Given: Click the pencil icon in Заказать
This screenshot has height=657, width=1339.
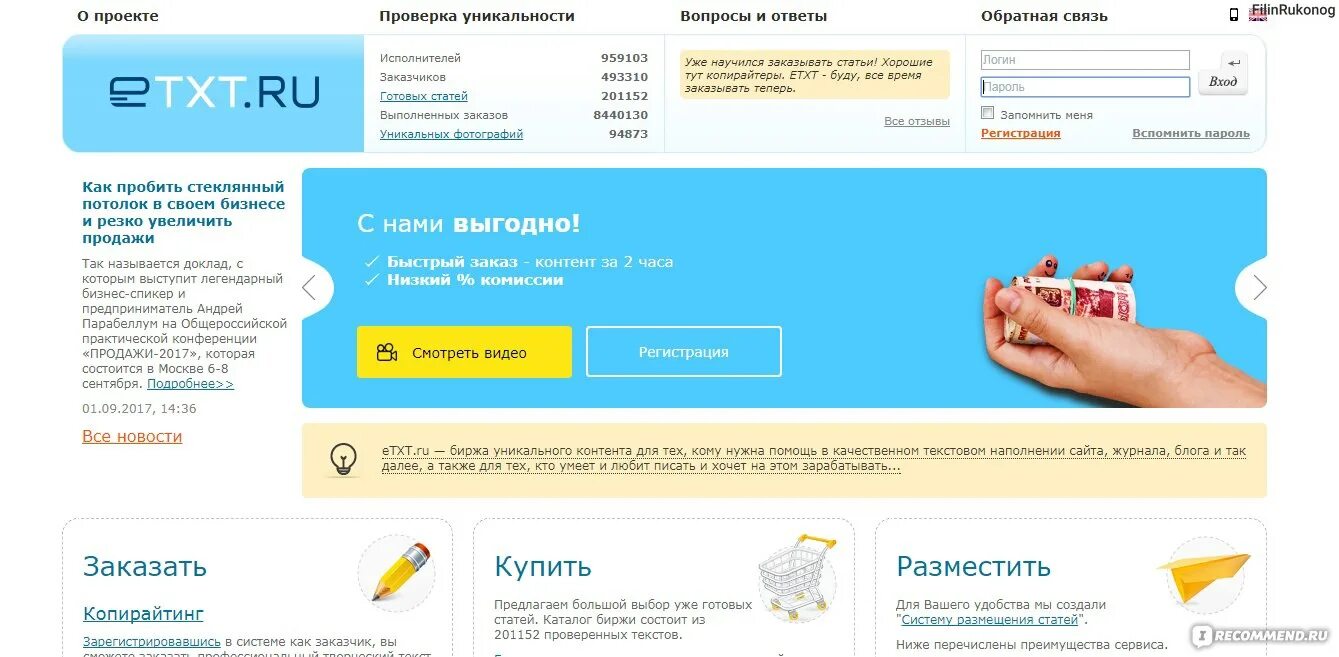Looking at the screenshot, I should point(399,573).
